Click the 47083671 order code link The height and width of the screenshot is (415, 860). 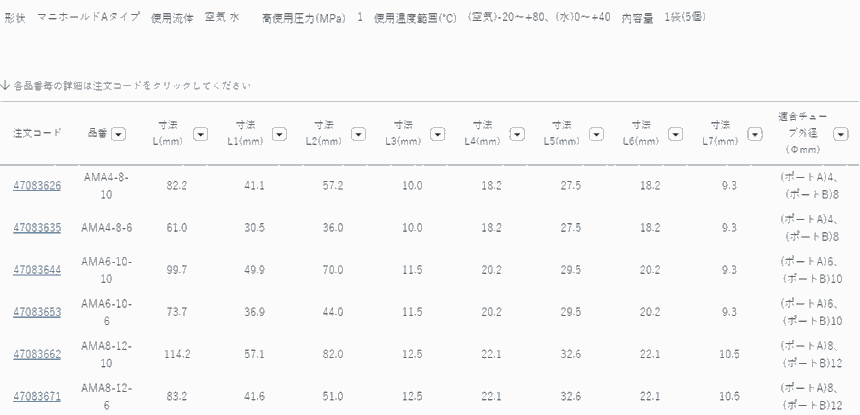37,396
